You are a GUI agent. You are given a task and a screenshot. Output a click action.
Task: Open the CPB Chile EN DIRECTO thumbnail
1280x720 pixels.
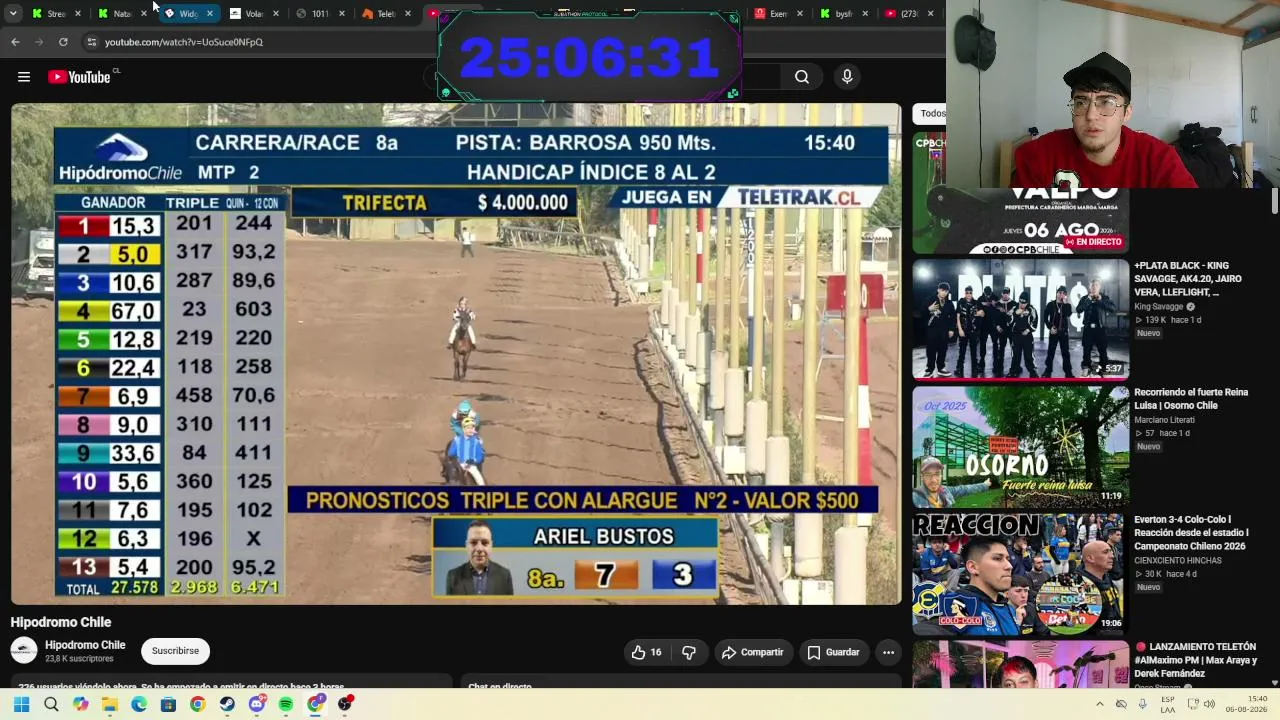coord(1020,220)
